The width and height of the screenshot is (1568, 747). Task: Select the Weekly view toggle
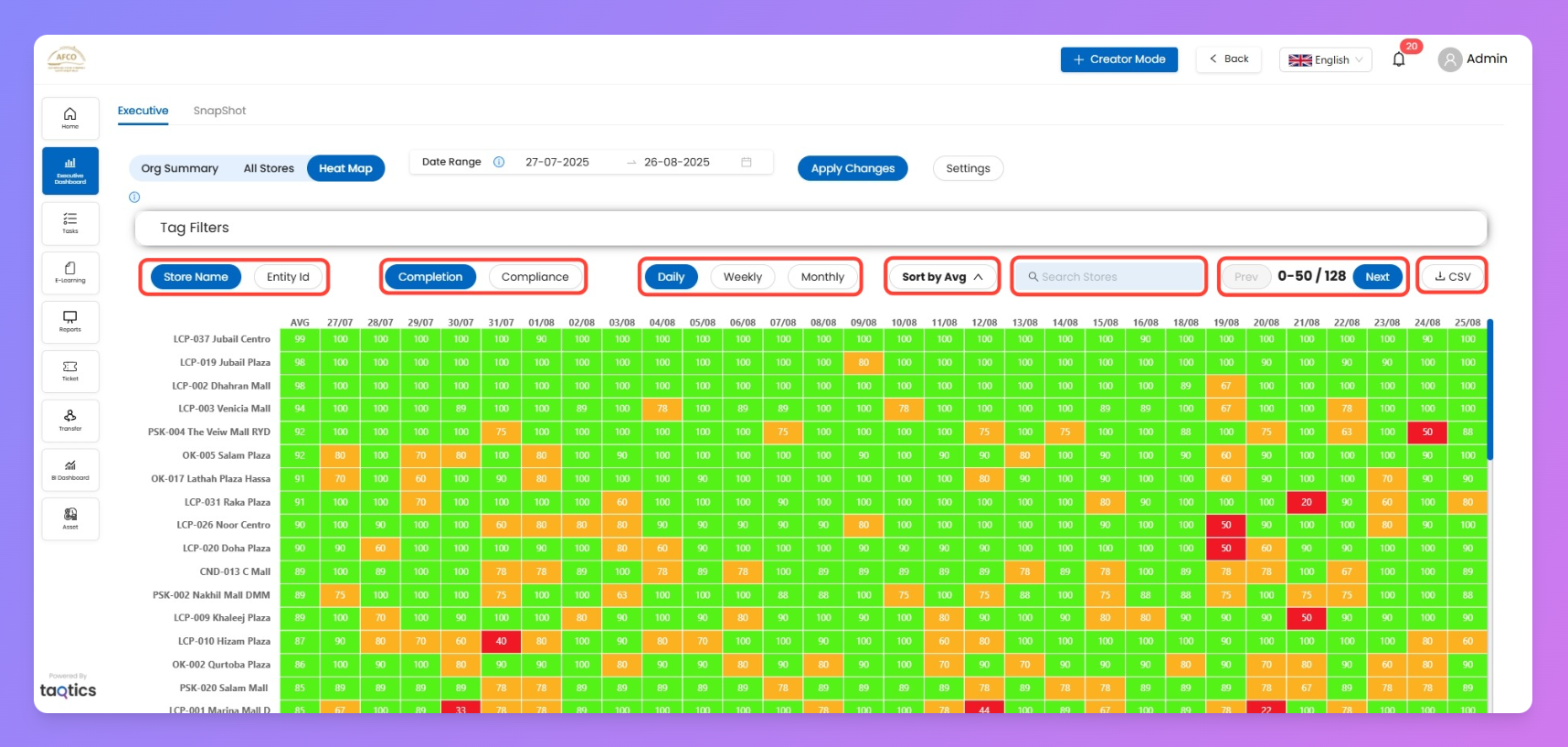(742, 277)
